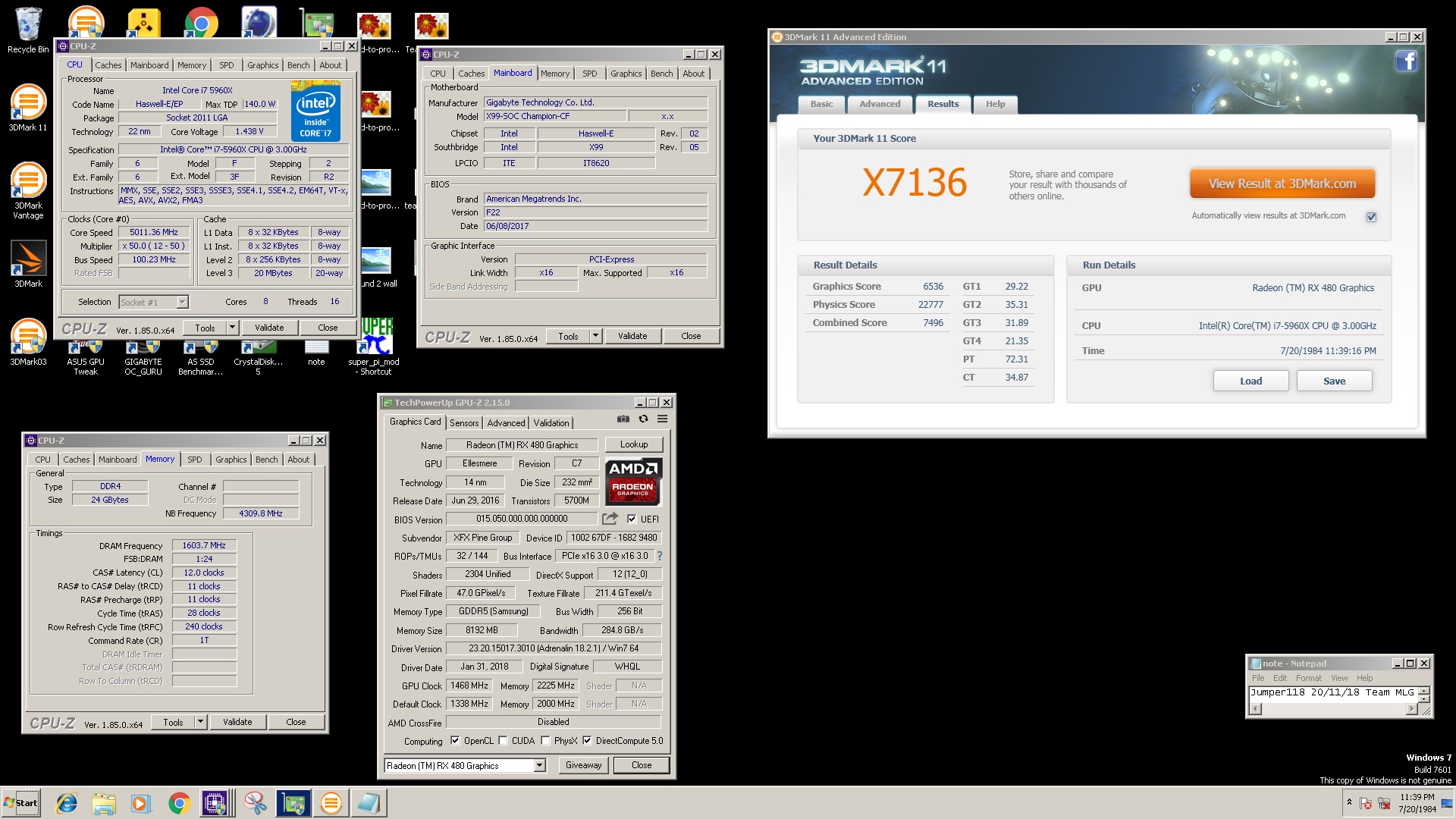
Task: Show hidden tray icons arrow
Action: pyautogui.click(x=1349, y=802)
